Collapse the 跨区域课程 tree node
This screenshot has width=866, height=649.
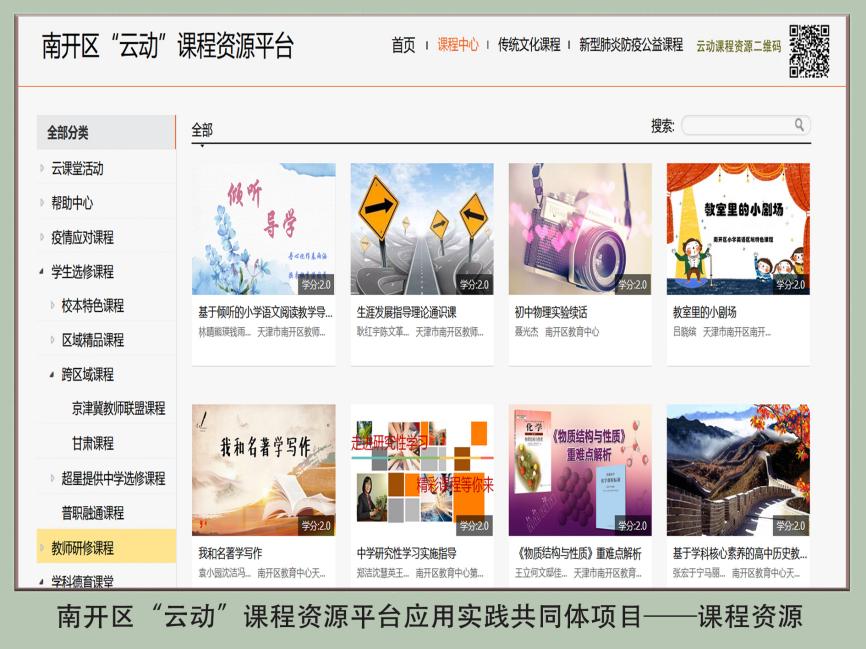52,374
